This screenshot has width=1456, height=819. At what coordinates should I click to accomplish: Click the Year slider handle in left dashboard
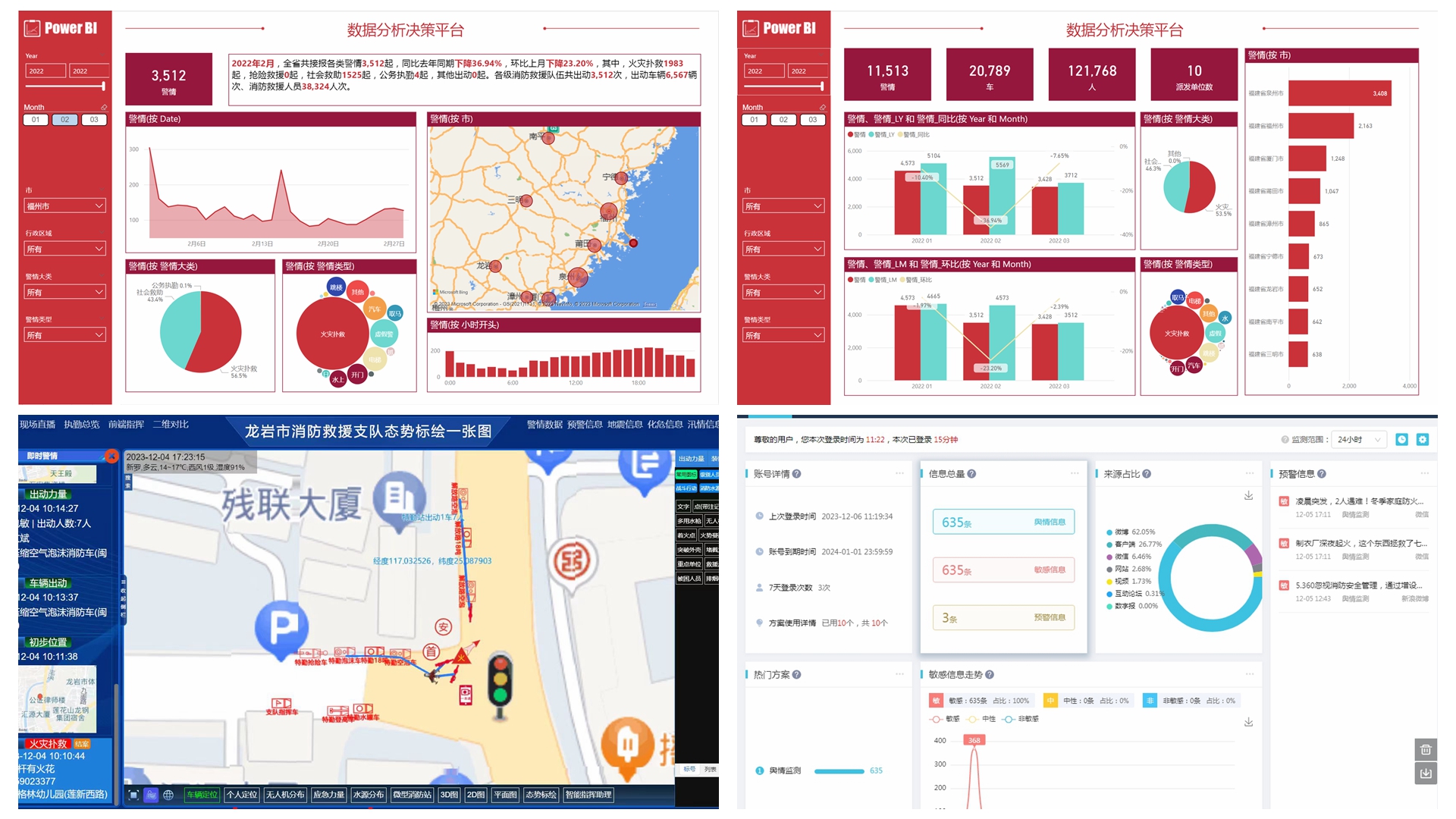click(103, 86)
